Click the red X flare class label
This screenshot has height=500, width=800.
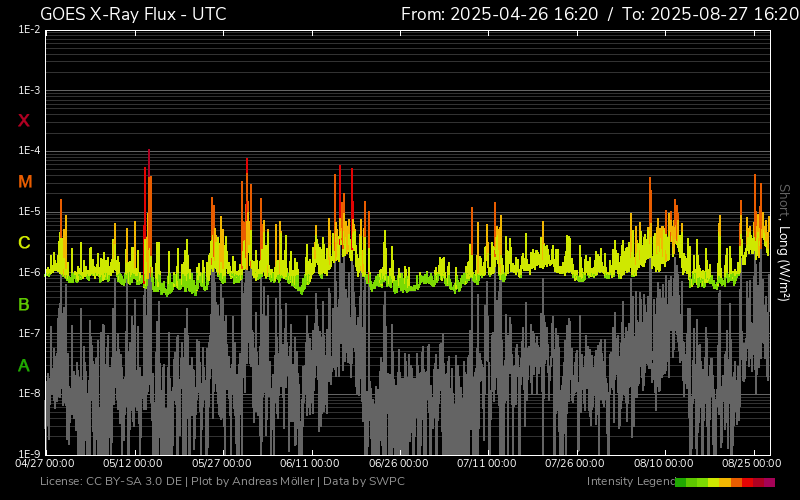[24, 121]
